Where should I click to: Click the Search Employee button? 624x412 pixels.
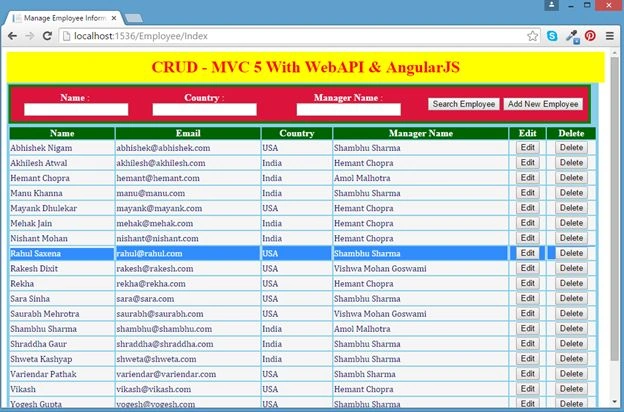pos(464,104)
